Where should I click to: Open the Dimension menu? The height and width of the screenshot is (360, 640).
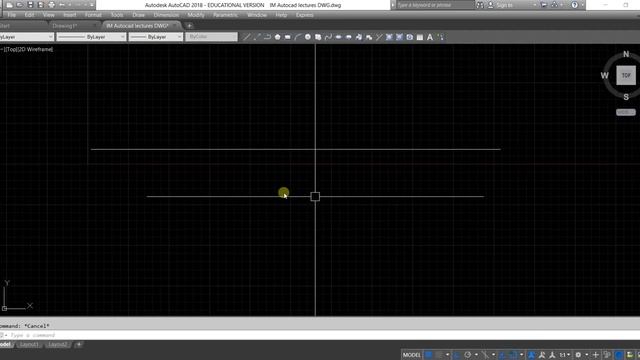(166, 15)
